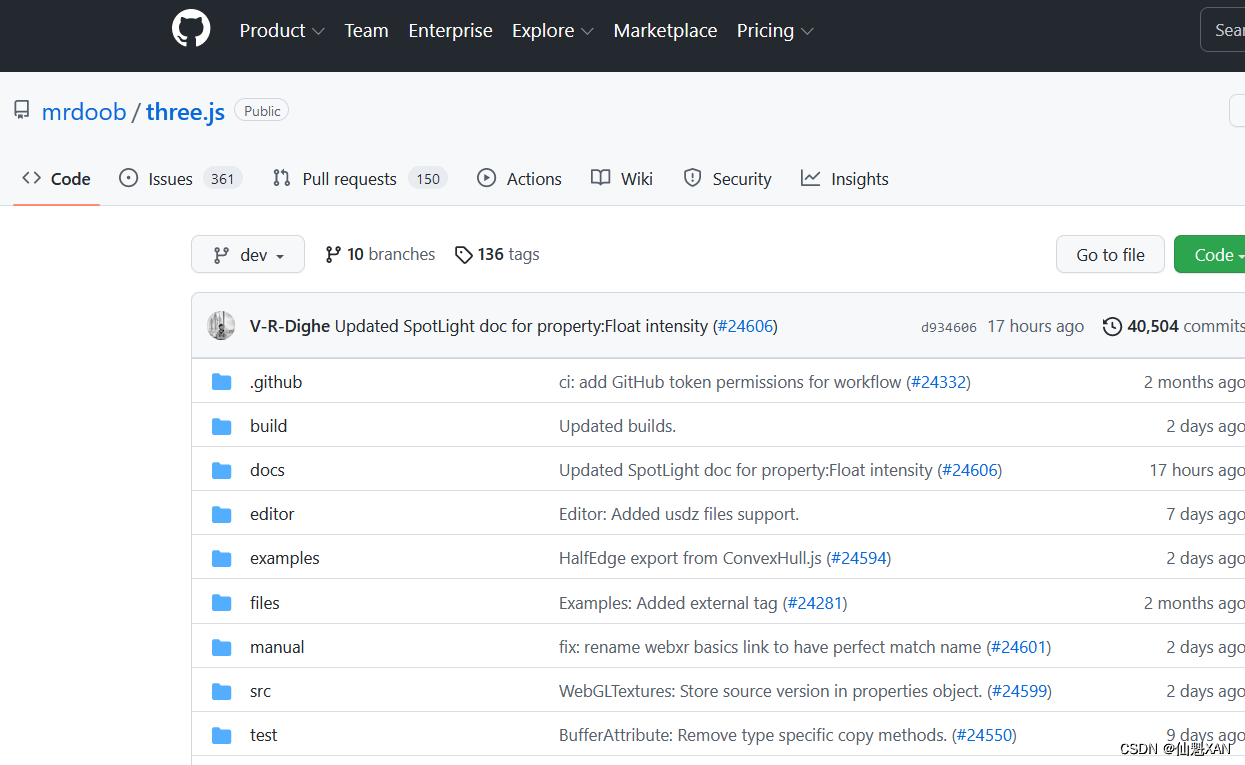1245x765 pixels.
Task: Open the Enterprise nav link
Action: [x=450, y=31]
